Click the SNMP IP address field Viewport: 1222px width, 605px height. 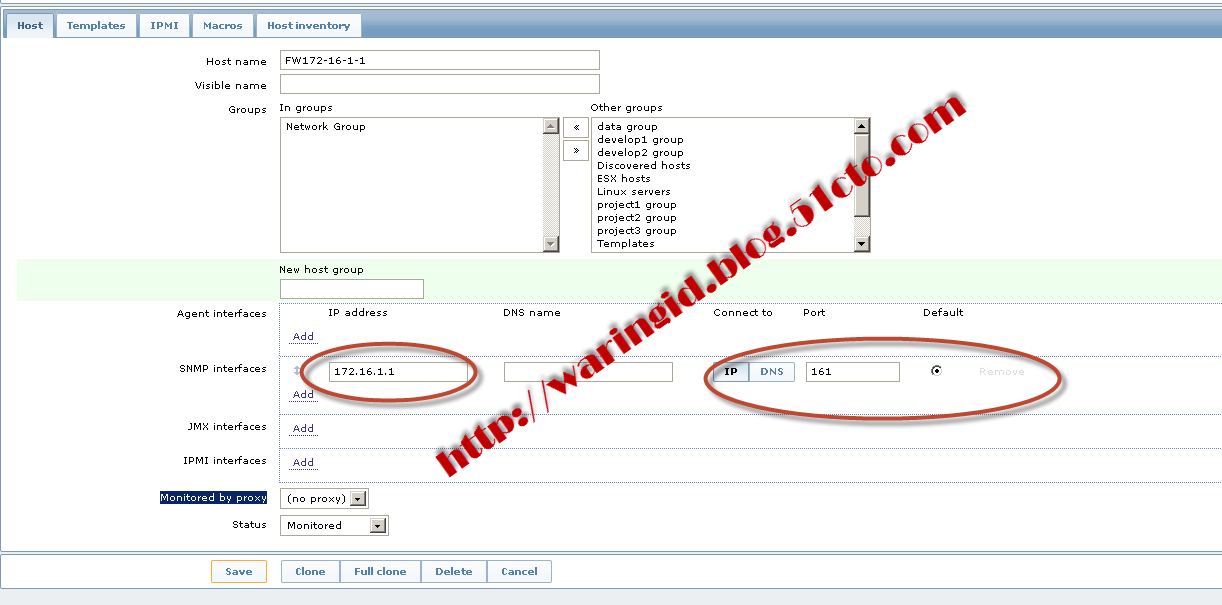(399, 372)
